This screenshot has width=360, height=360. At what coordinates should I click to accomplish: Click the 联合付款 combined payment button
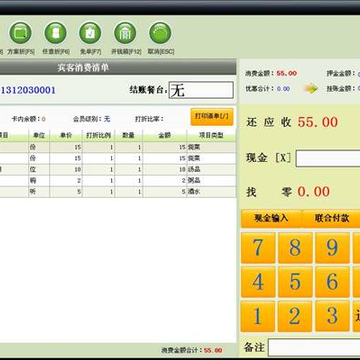point(331,219)
